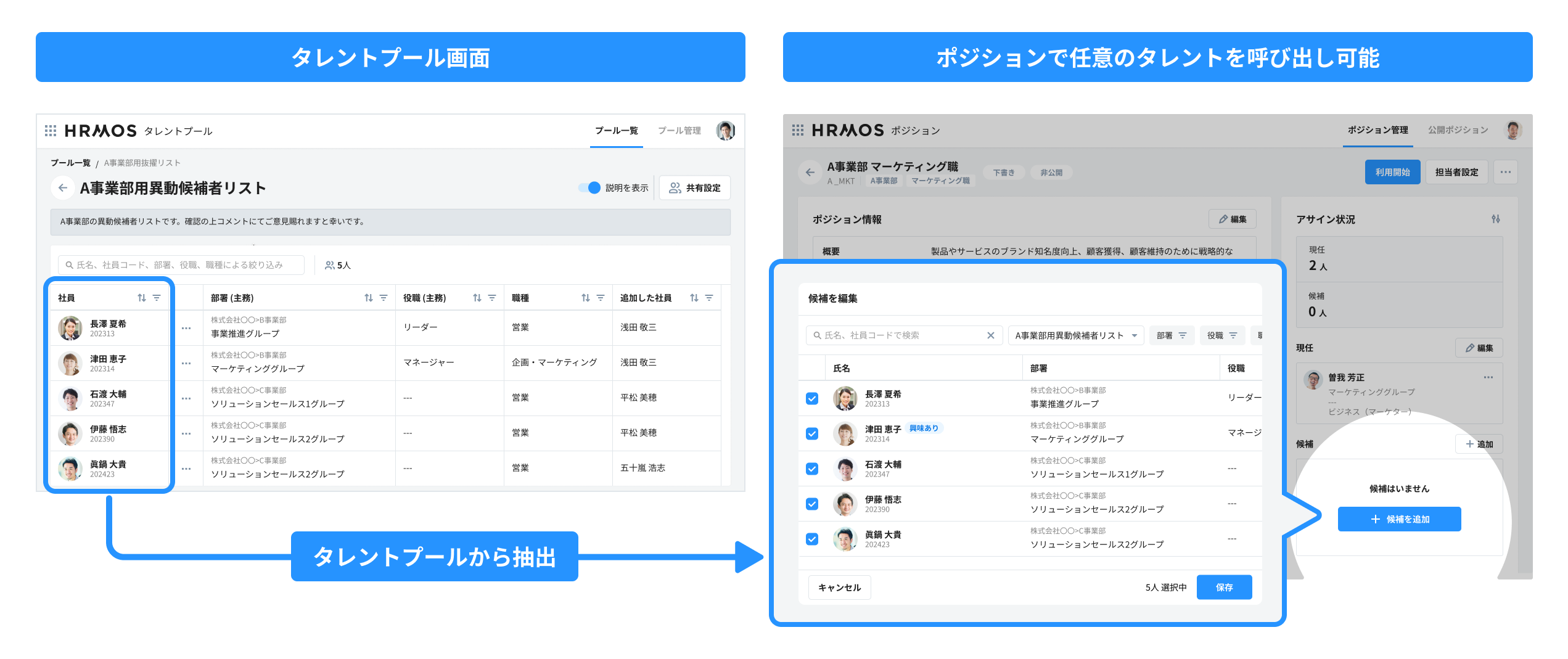Toggle the 説明を表示 switch
The image size is (1568, 659).
tap(589, 188)
